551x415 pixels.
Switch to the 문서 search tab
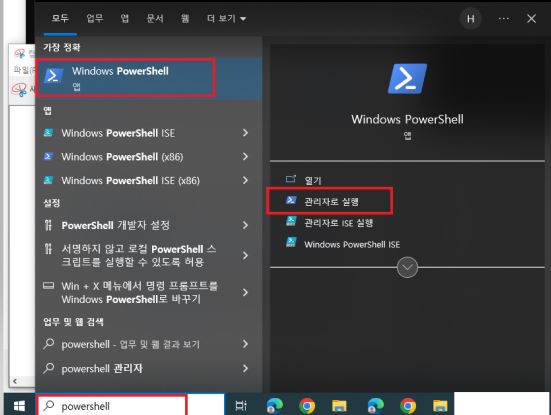(155, 18)
